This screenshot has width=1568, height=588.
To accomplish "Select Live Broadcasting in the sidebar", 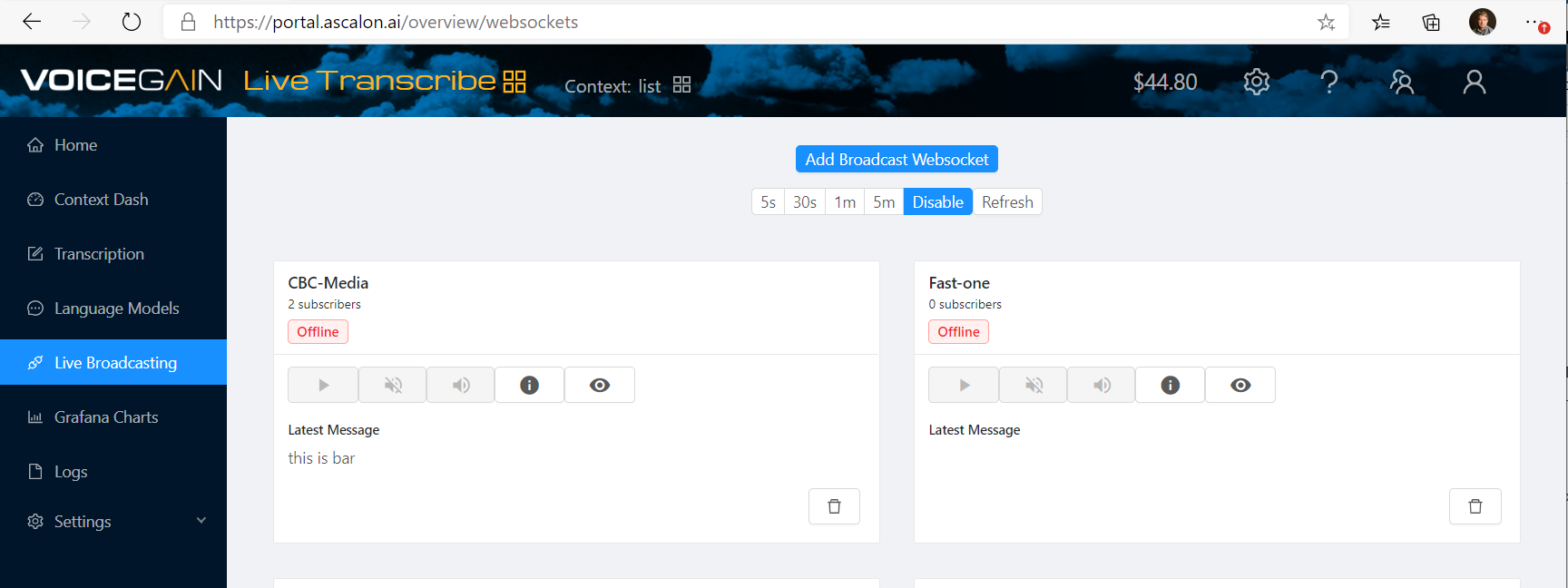I will coord(113,362).
